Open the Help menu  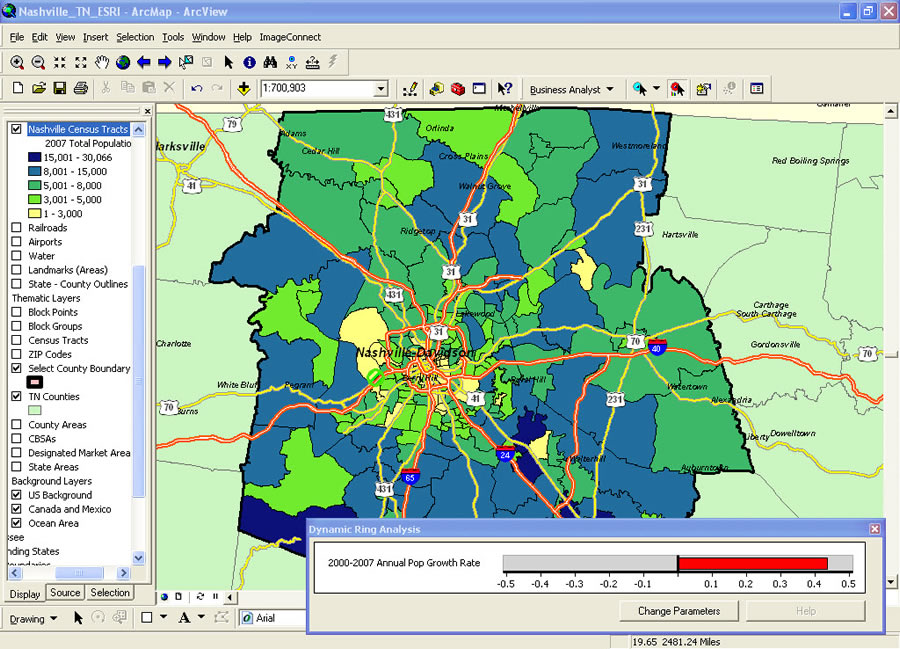click(x=242, y=37)
